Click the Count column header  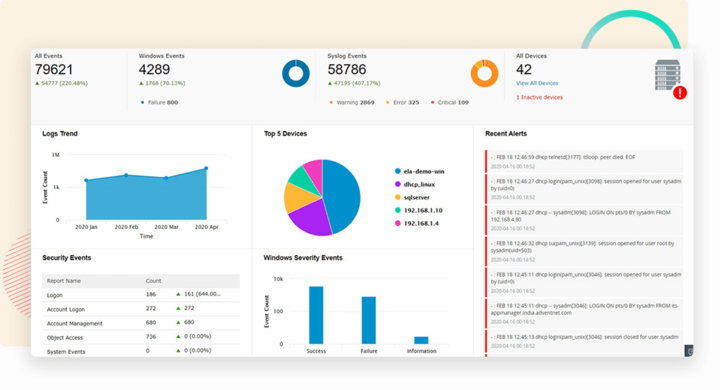coord(153,281)
